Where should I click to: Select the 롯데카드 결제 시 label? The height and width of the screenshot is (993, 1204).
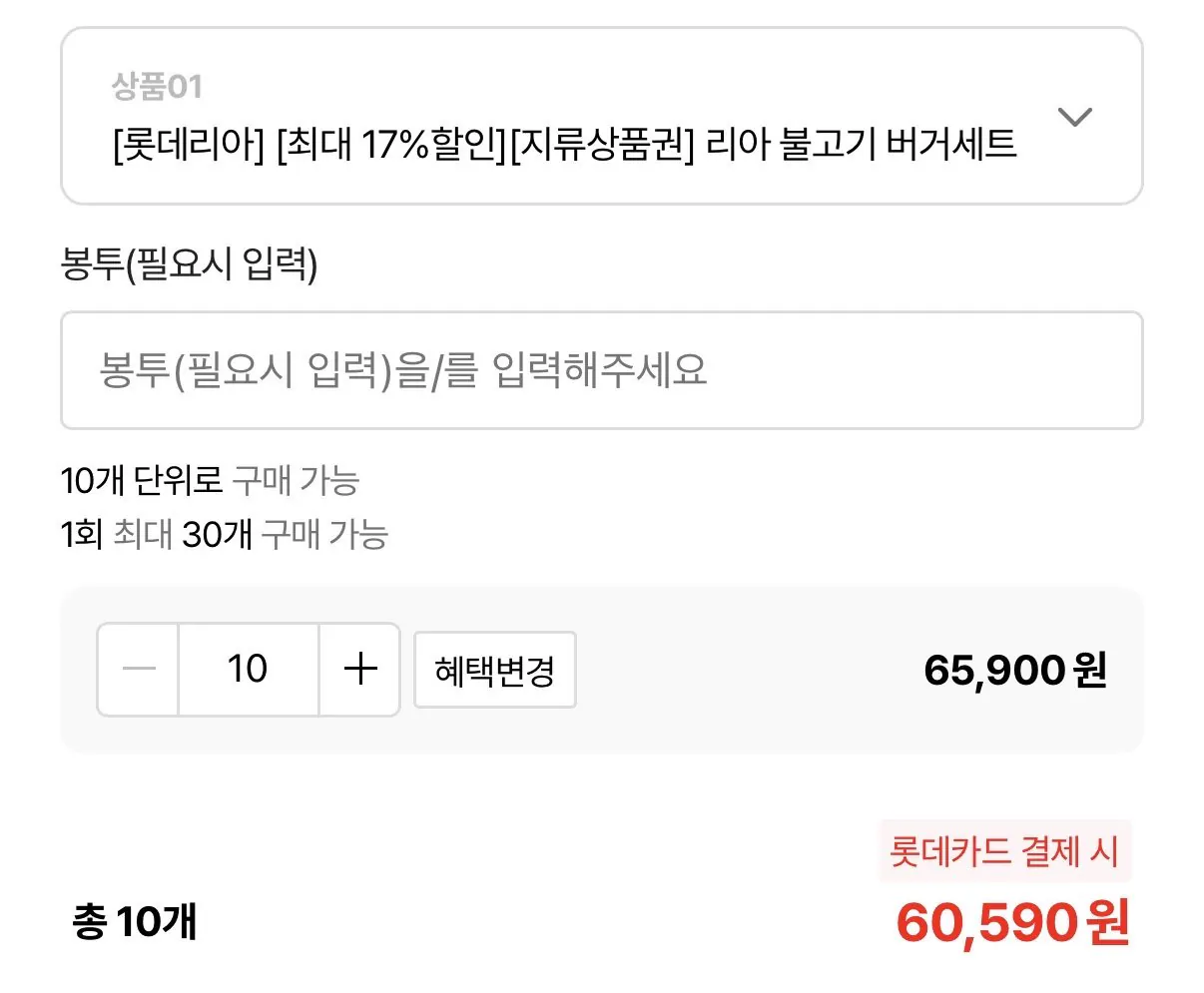point(1003,851)
